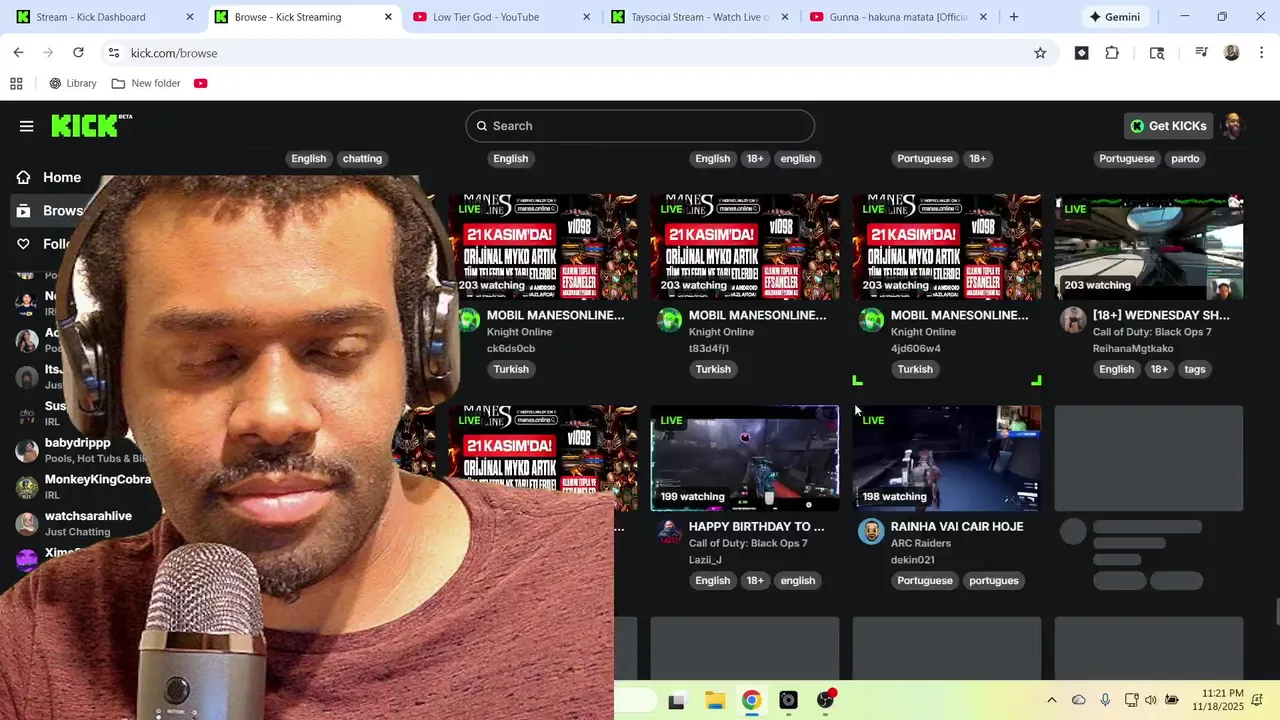Click the tag labeled tags
Image resolution: width=1280 pixels, height=720 pixels.
point(1195,369)
